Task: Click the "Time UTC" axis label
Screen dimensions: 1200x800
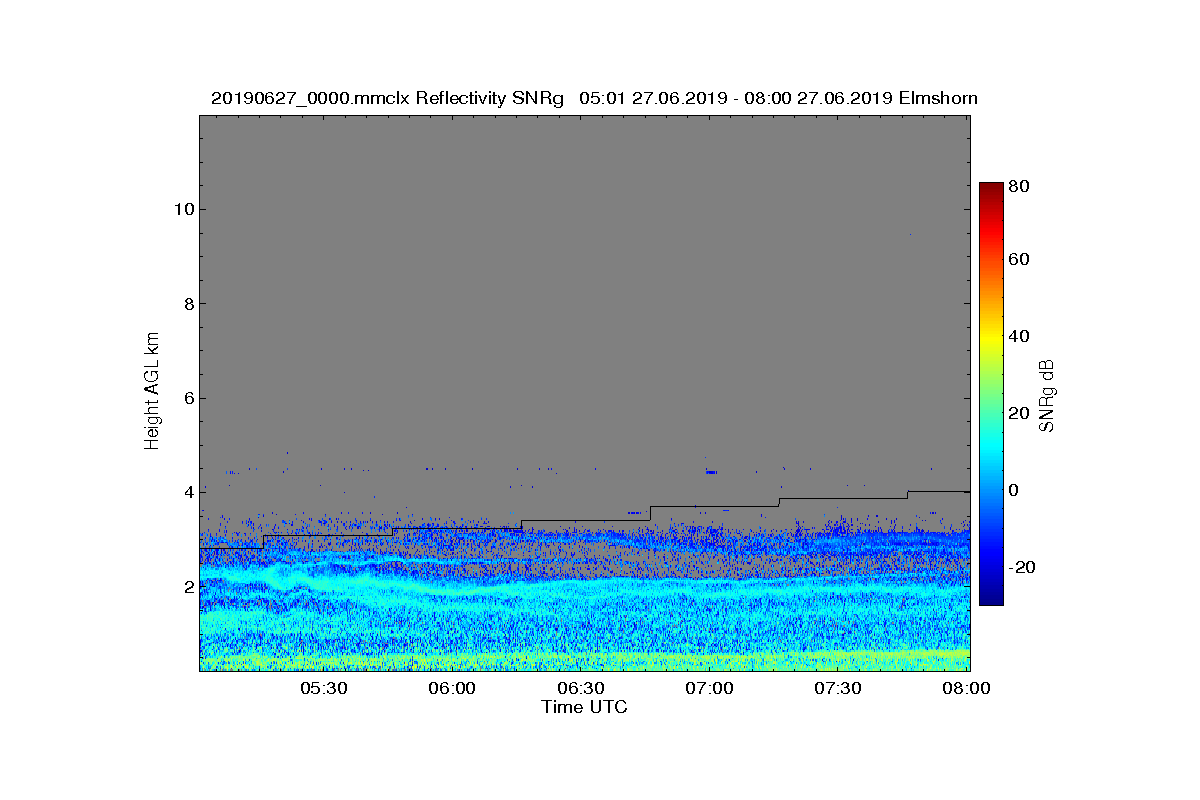Action: tap(585, 707)
